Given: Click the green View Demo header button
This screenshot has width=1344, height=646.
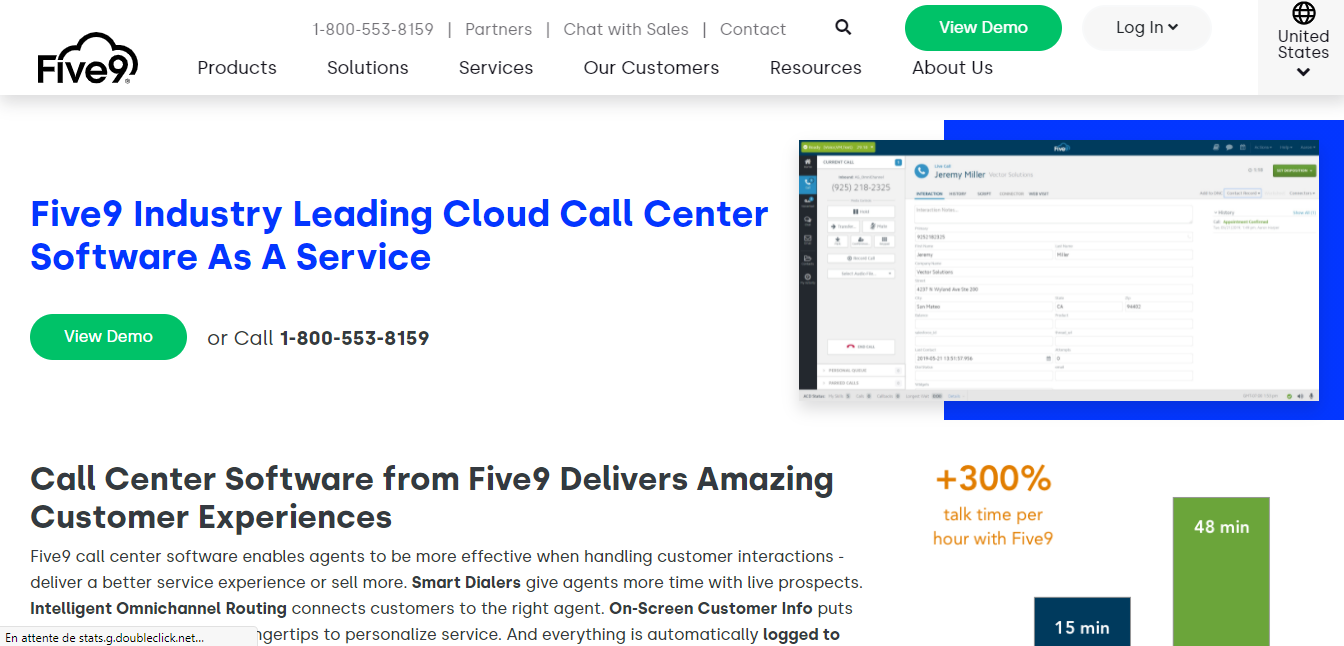Looking at the screenshot, I should (983, 28).
